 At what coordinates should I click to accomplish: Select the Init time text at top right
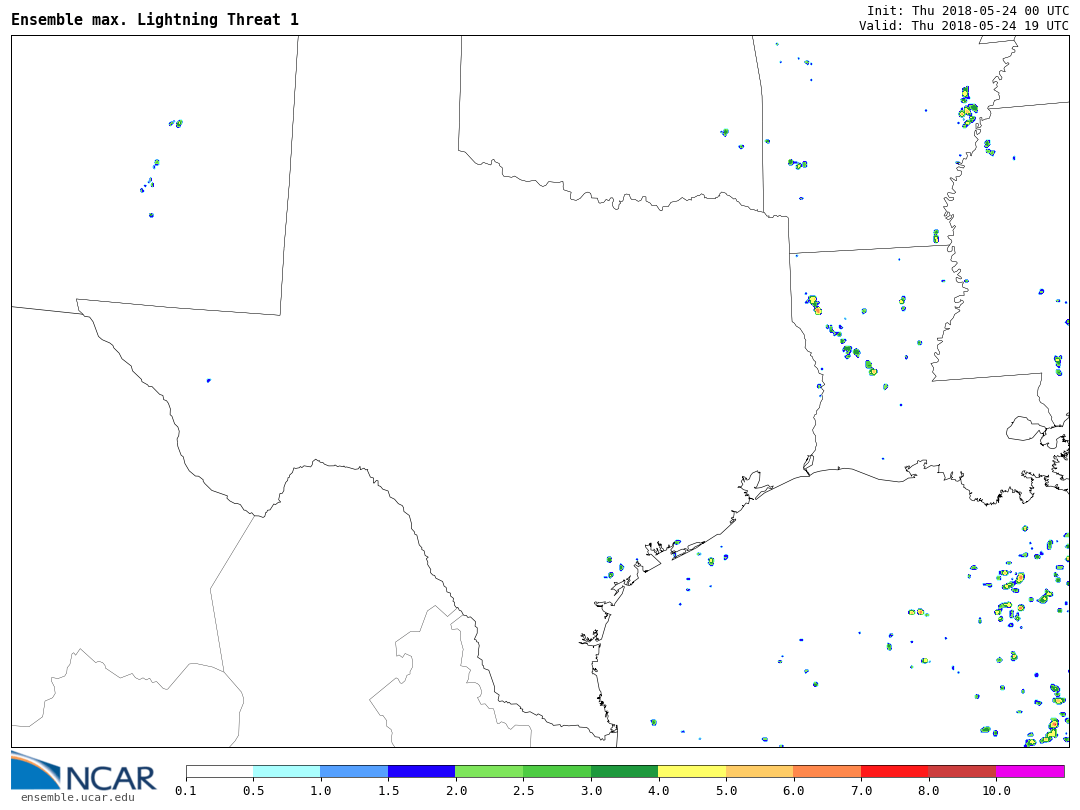(x=967, y=10)
